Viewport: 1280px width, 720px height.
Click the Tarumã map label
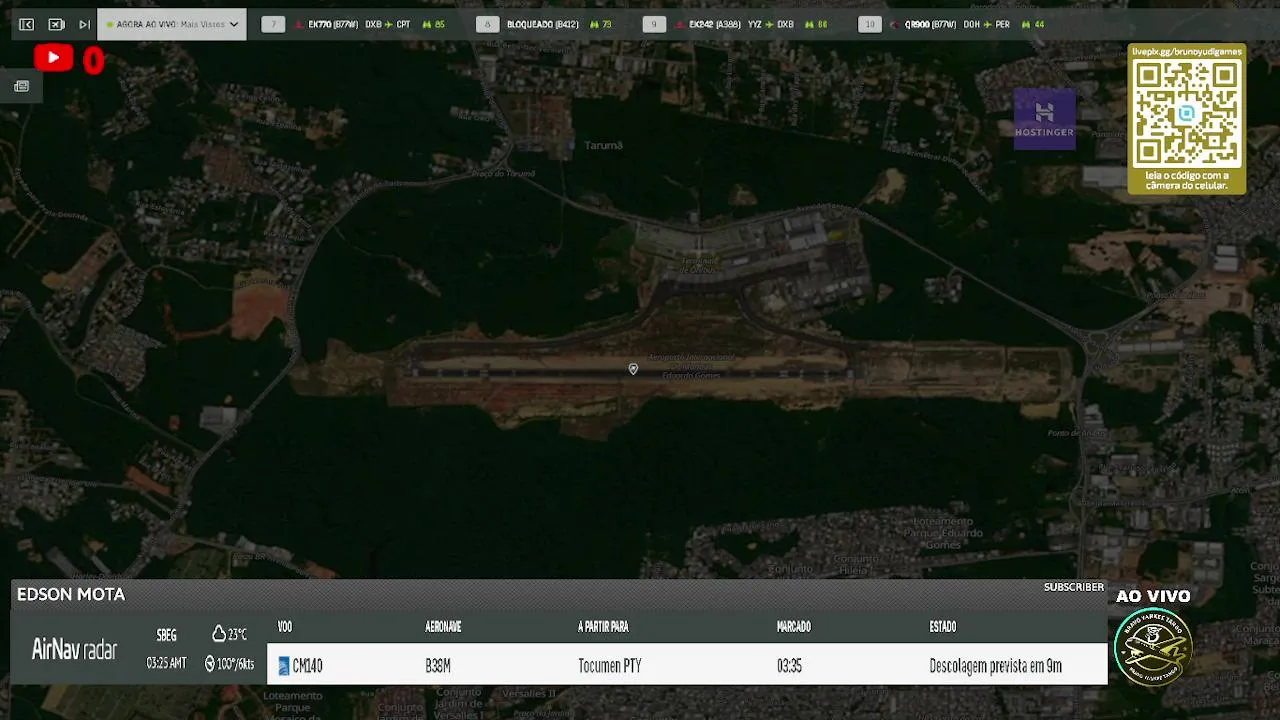[x=603, y=145]
